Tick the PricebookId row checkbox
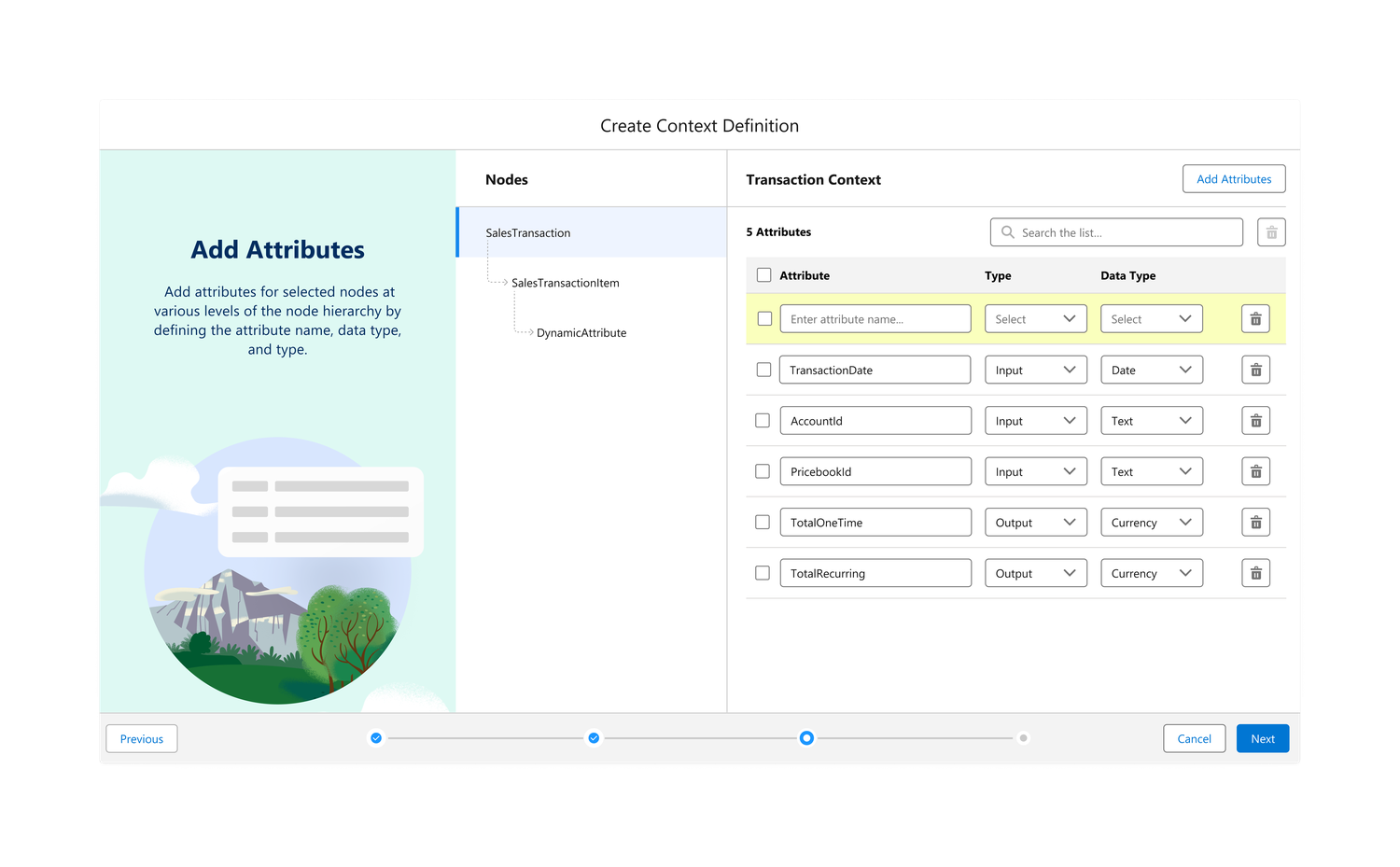Image resolution: width=1400 pixels, height=867 pixels. 763,471
